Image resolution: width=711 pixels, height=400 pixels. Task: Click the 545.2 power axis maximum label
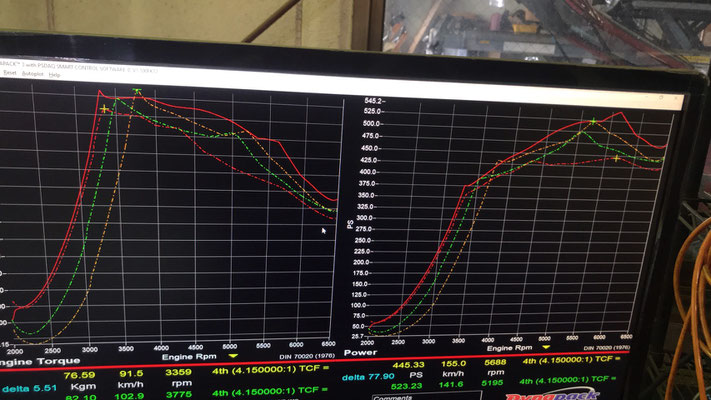[x=373, y=100]
